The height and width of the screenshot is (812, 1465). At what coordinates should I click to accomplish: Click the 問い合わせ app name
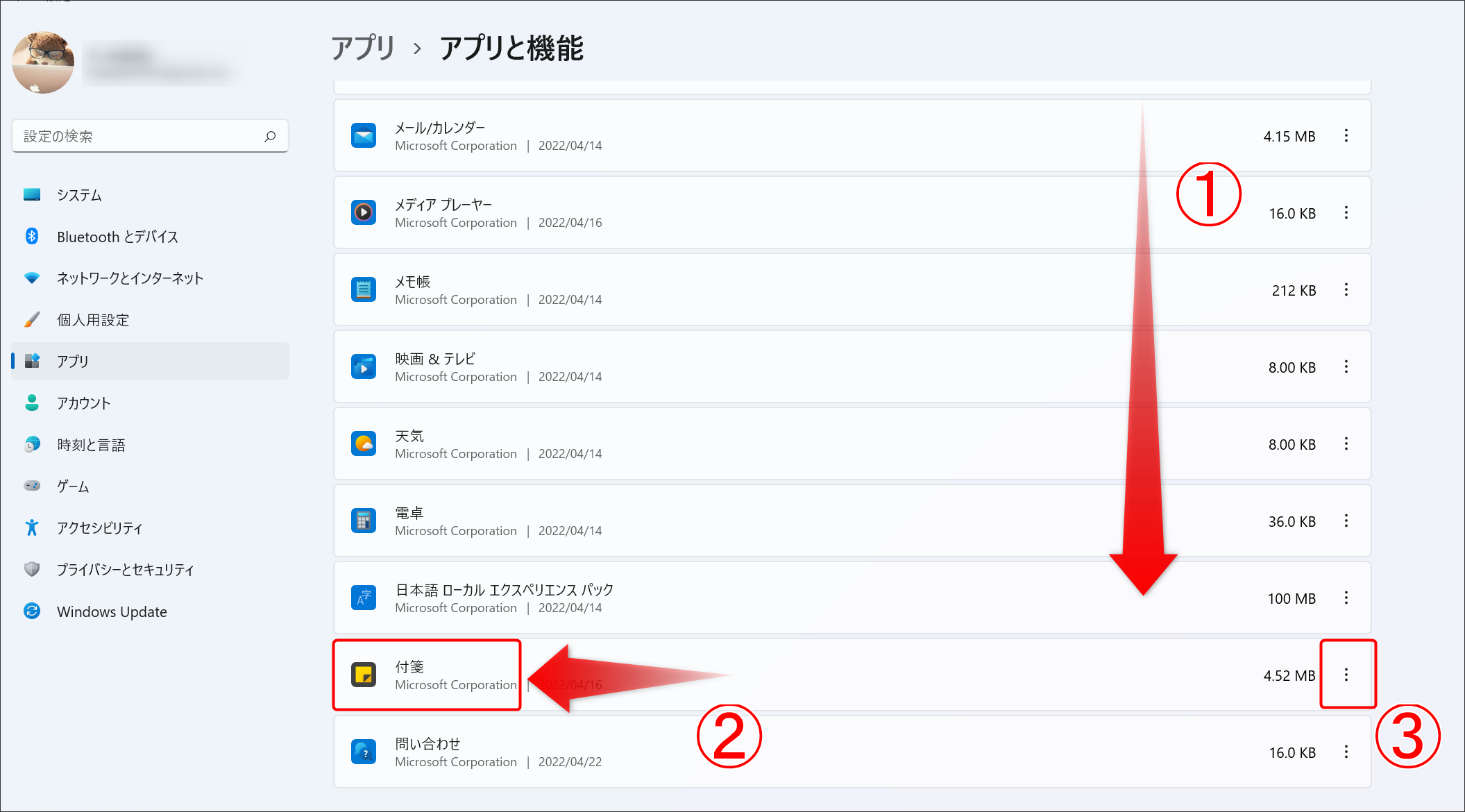coord(427,744)
